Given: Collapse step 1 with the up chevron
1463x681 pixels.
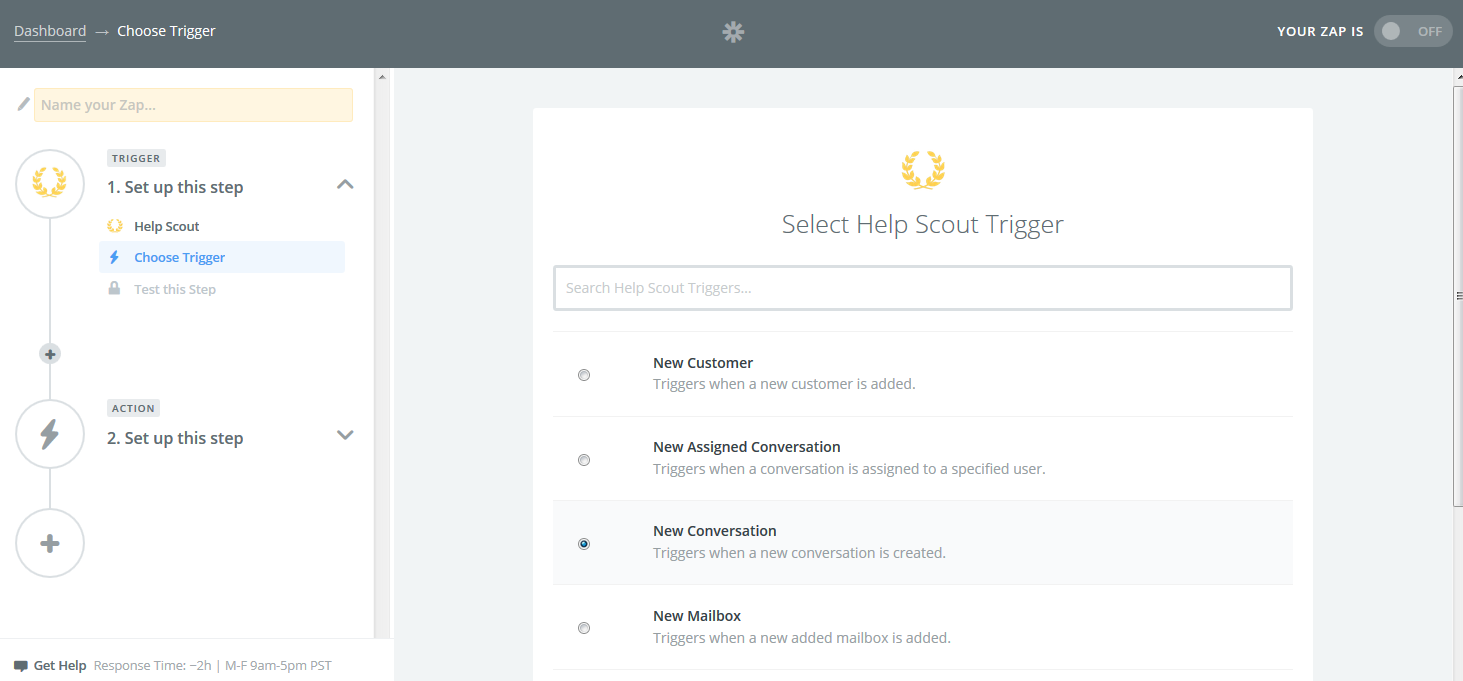Looking at the screenshot, I should pos(345,184).
